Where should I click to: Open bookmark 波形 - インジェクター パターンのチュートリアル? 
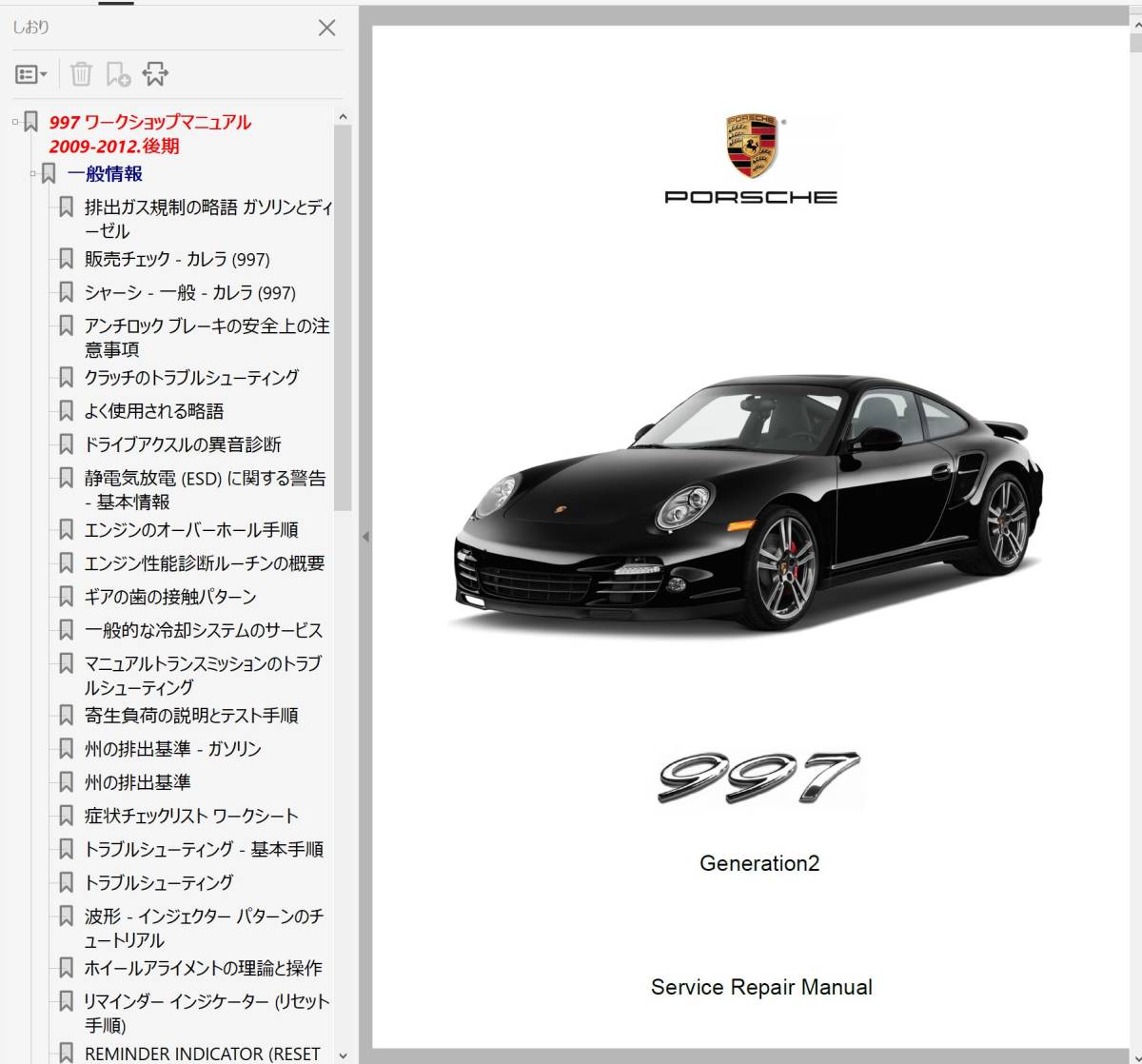click(205, 928)
